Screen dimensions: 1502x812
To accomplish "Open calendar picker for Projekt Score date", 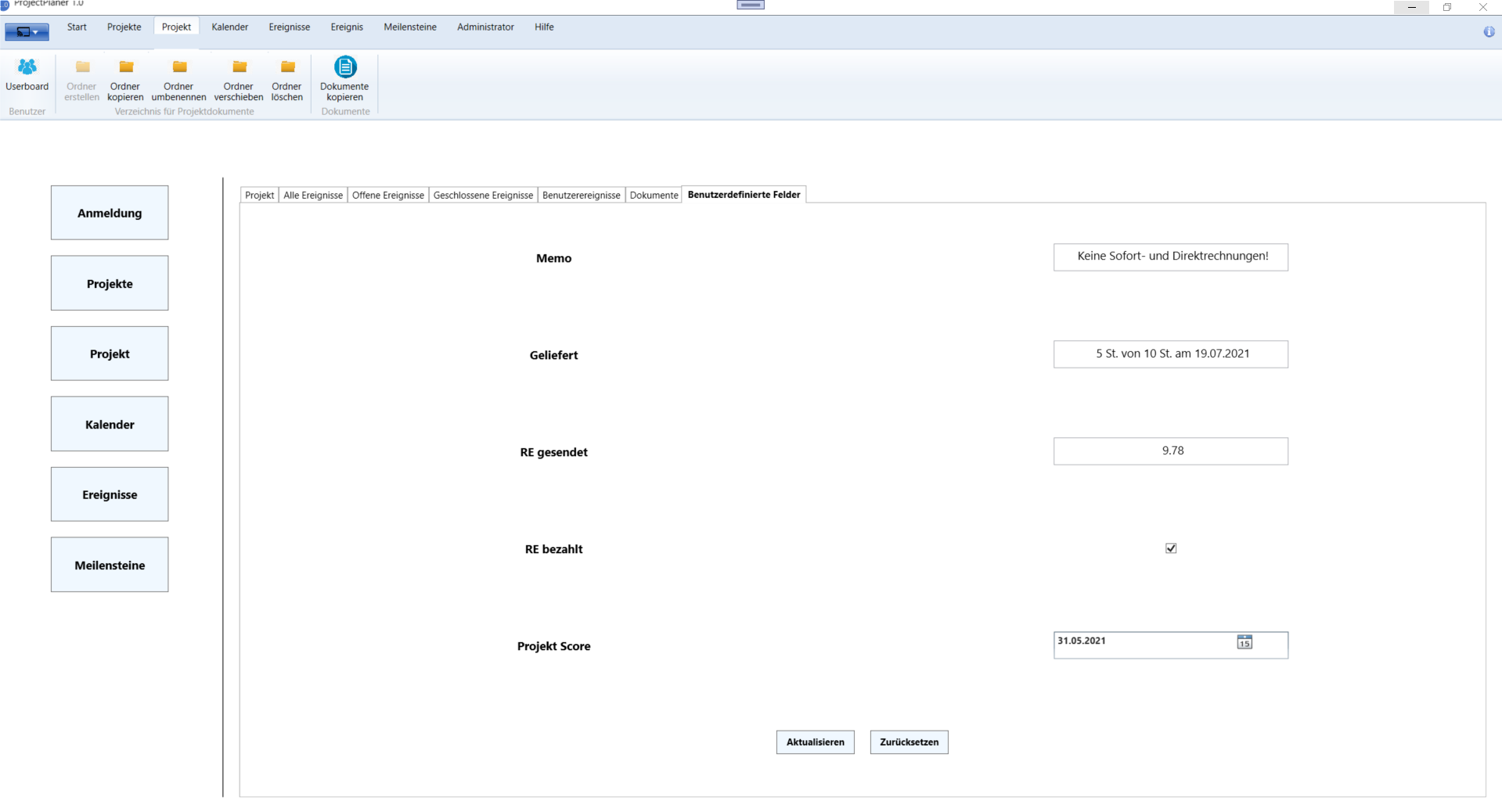I will (x=1244, y=642).
